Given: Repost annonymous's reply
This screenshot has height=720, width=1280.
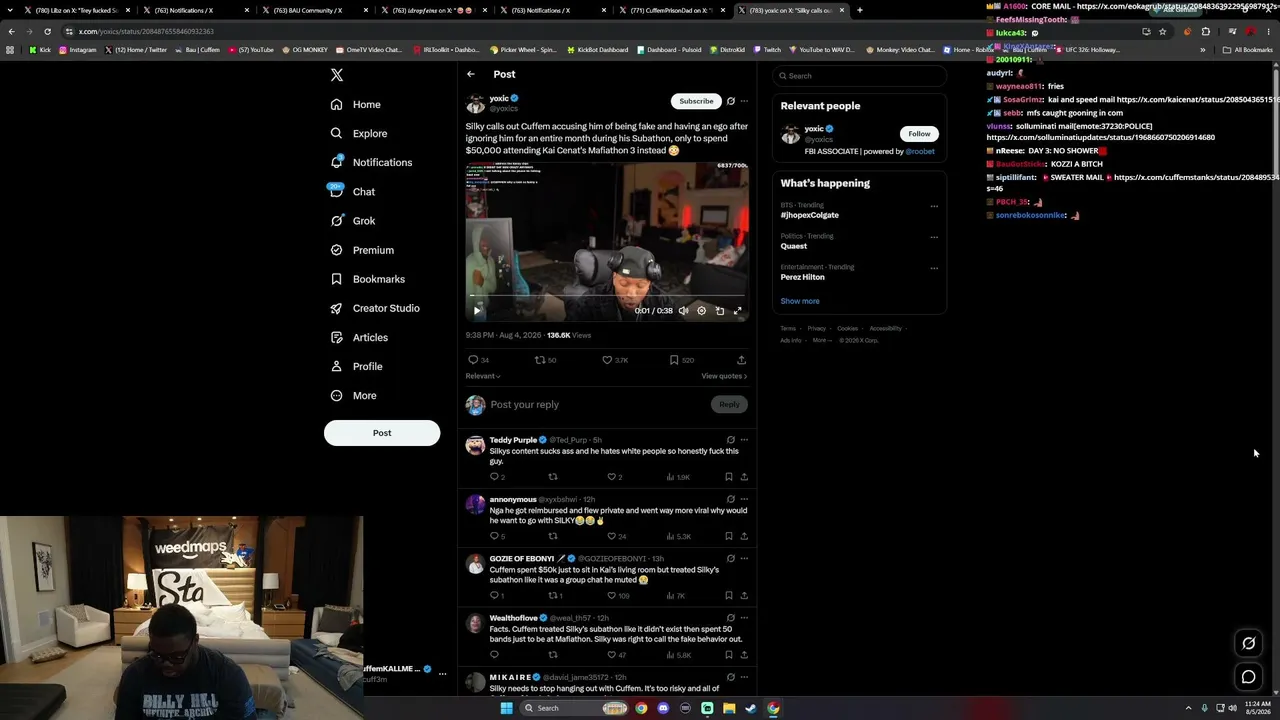Looking at the screenshot, I should [x=553, y=536].
